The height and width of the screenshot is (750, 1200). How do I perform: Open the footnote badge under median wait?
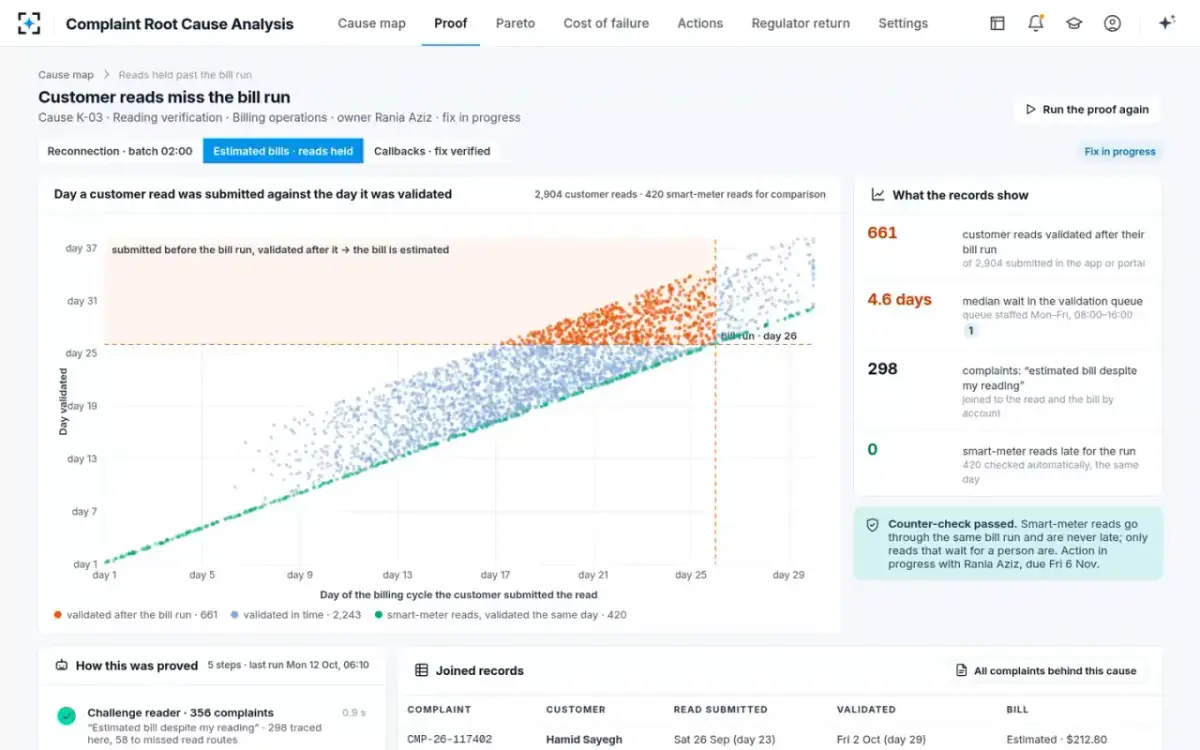point(970,331)
